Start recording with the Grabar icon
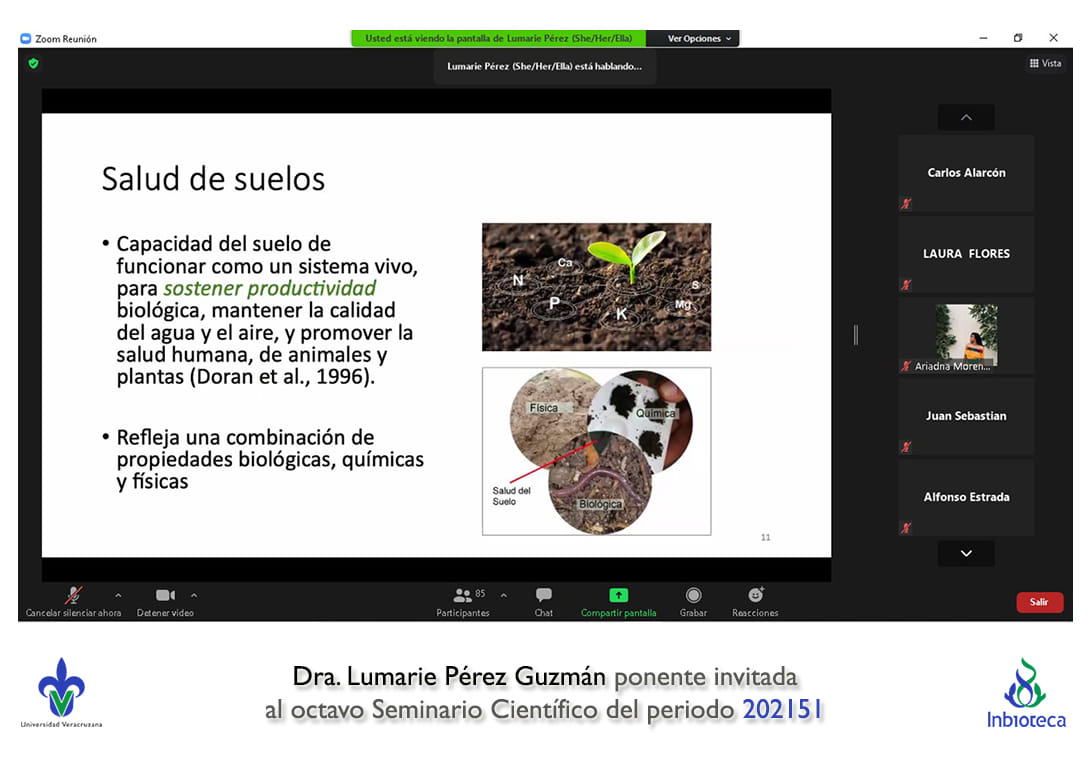This screenshot has width=1090, height=760. [693, 596]
